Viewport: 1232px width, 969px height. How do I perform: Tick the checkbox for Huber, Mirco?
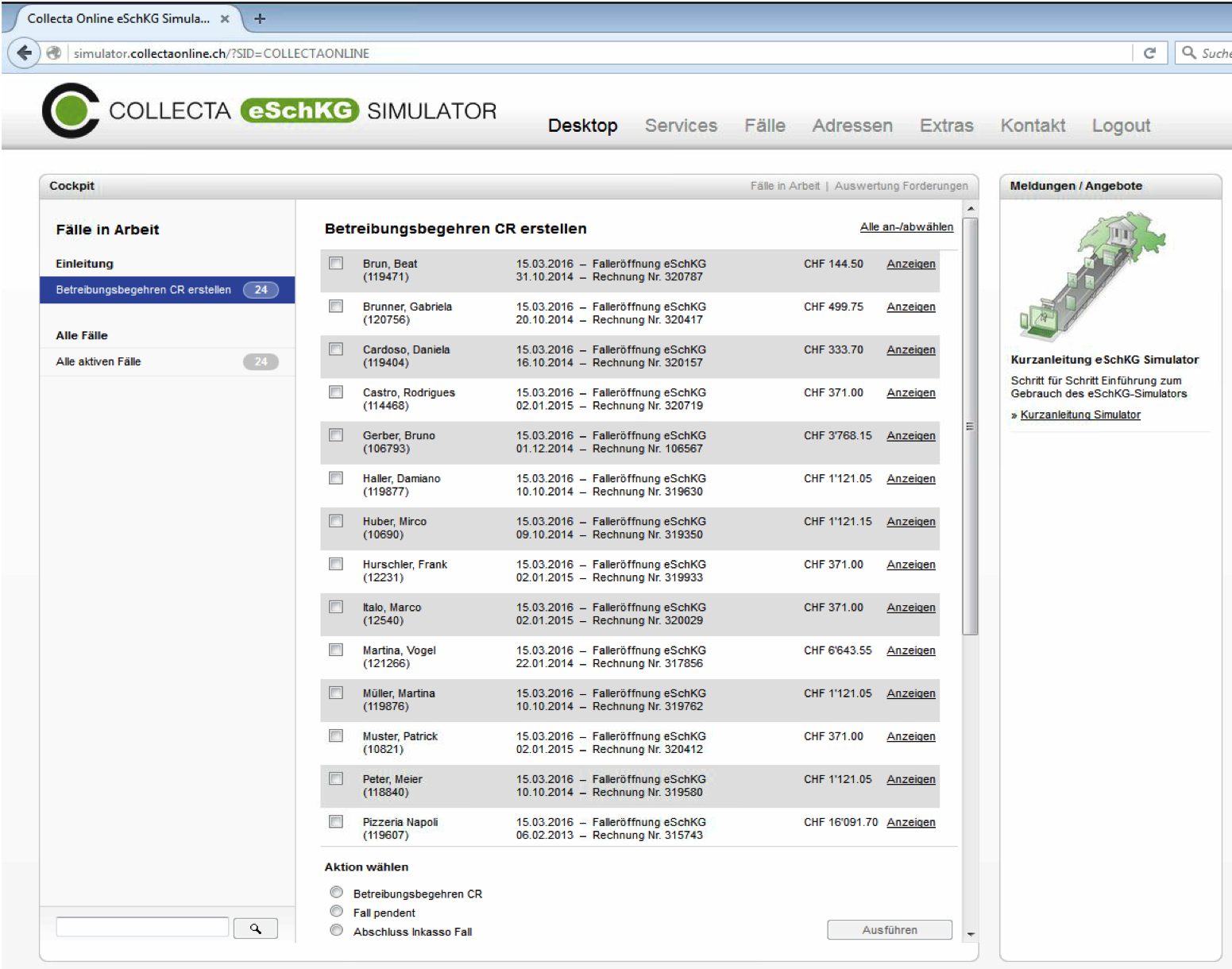[336, 521]
